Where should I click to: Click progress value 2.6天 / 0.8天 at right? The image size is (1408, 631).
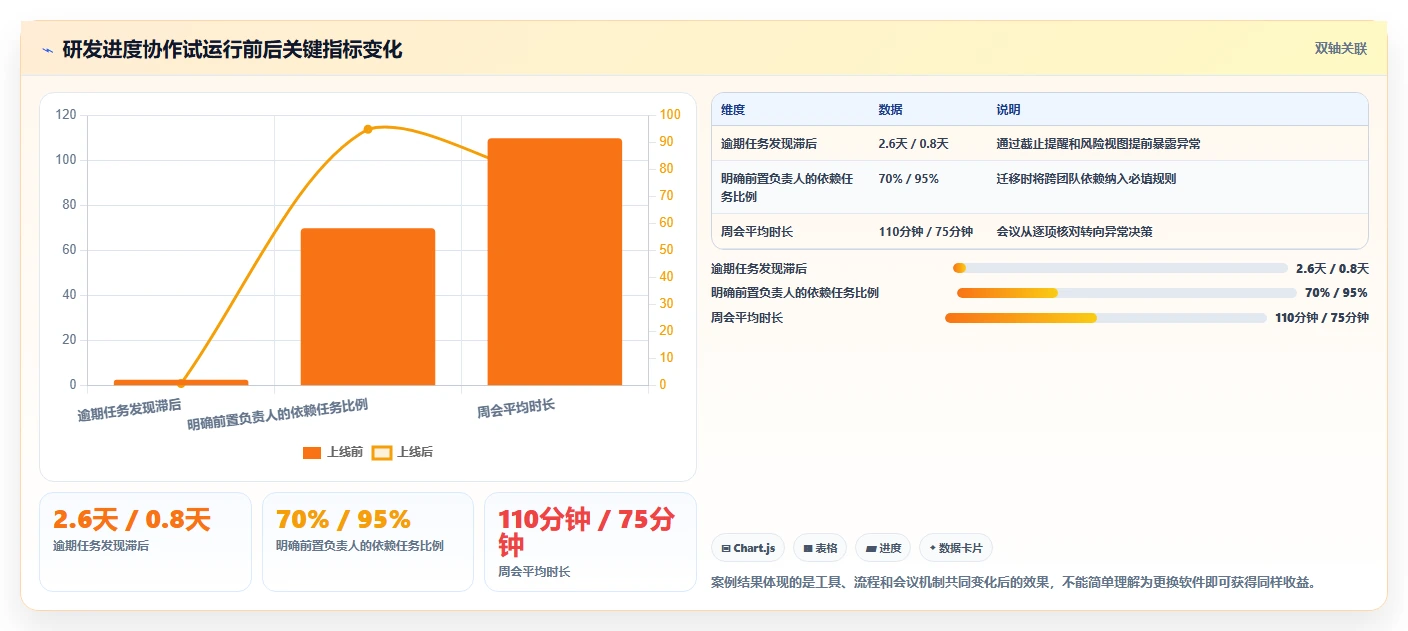tap(1332, 268)
